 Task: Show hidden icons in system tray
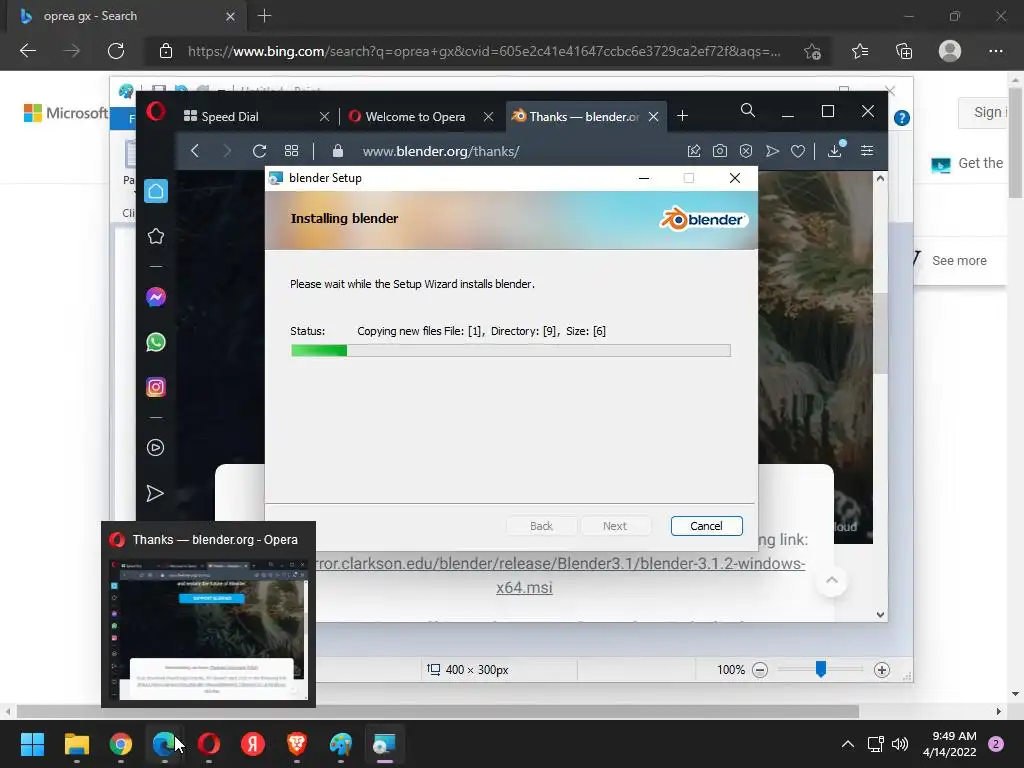click(848, 744)
